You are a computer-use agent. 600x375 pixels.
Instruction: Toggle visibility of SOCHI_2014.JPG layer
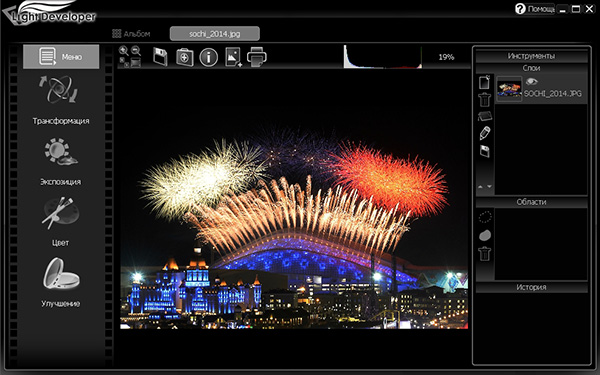[x=532, y=81]
